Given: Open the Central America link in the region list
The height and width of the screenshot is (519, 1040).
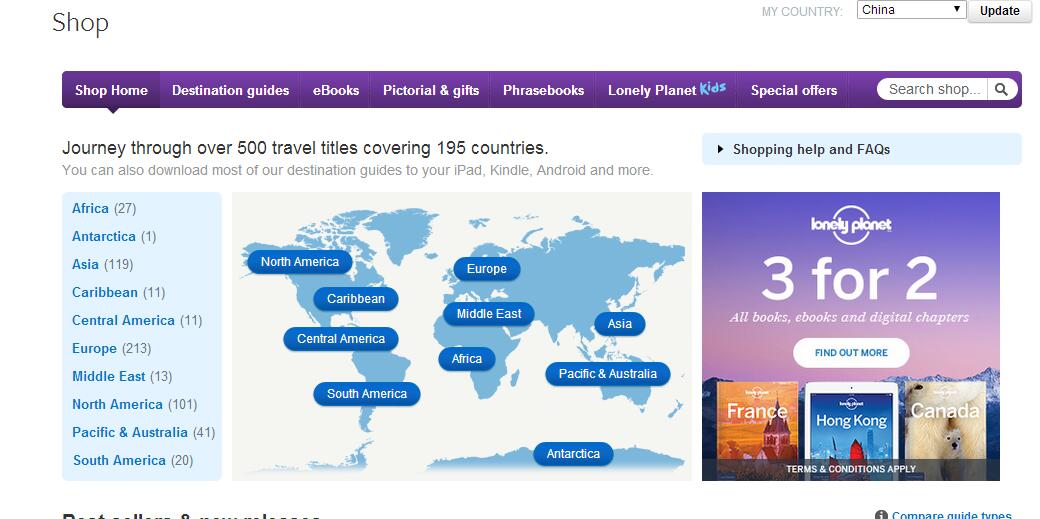Looking at the screenshot, I should (123, 321).
